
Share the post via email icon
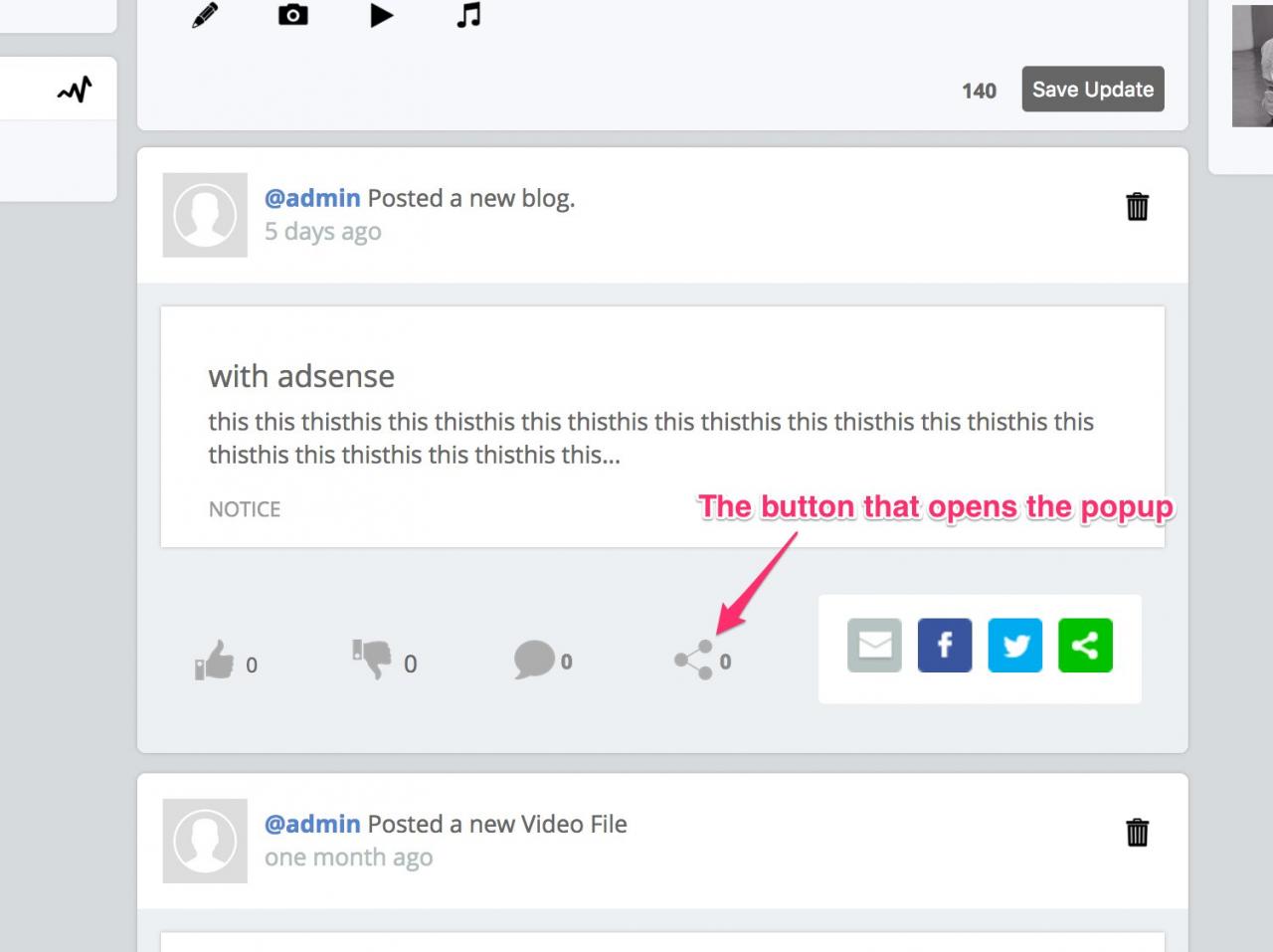point(874,646)
